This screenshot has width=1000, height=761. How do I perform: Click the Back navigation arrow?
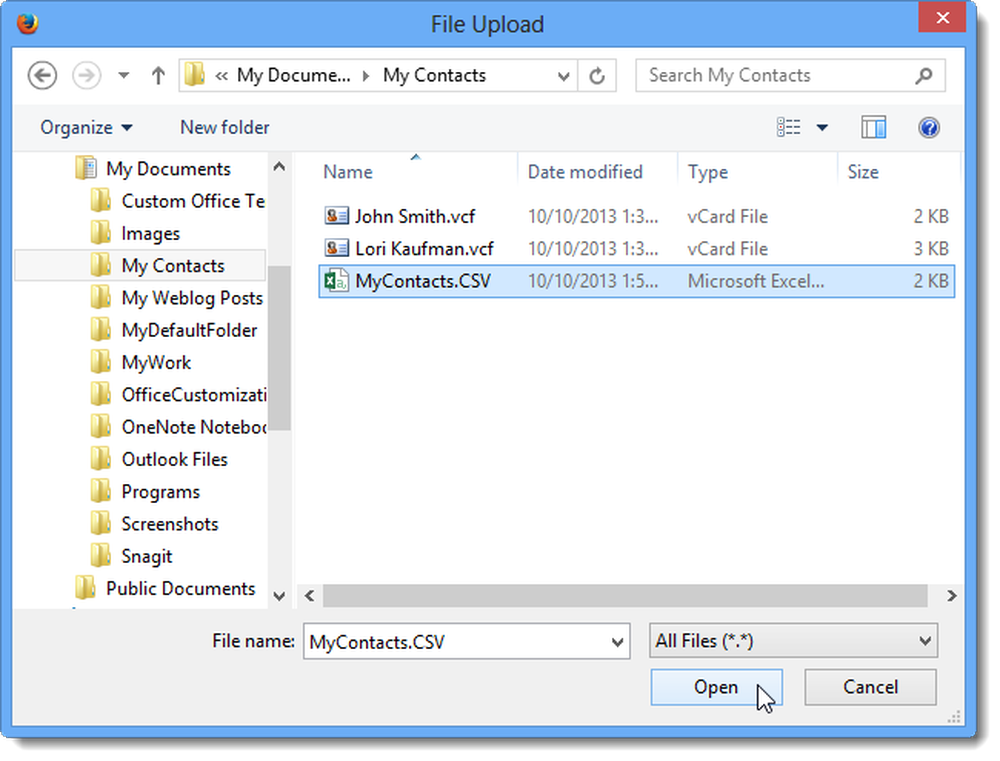[42, 76]
